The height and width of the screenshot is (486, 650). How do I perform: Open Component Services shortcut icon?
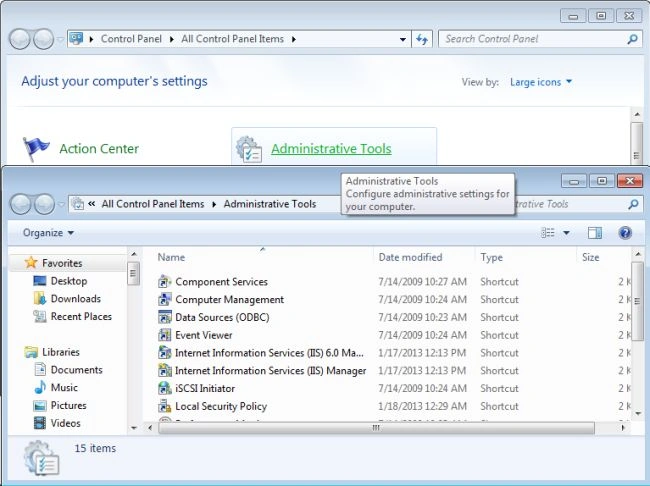click(165, 282)
